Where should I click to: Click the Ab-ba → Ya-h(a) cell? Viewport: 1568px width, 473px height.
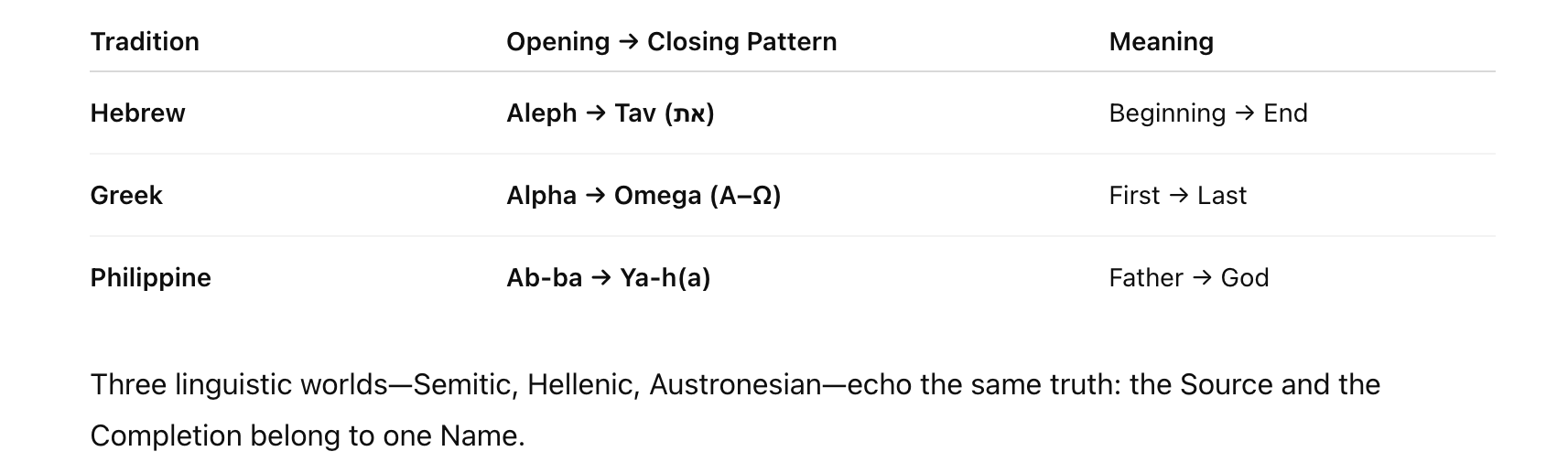pos(608,278)
